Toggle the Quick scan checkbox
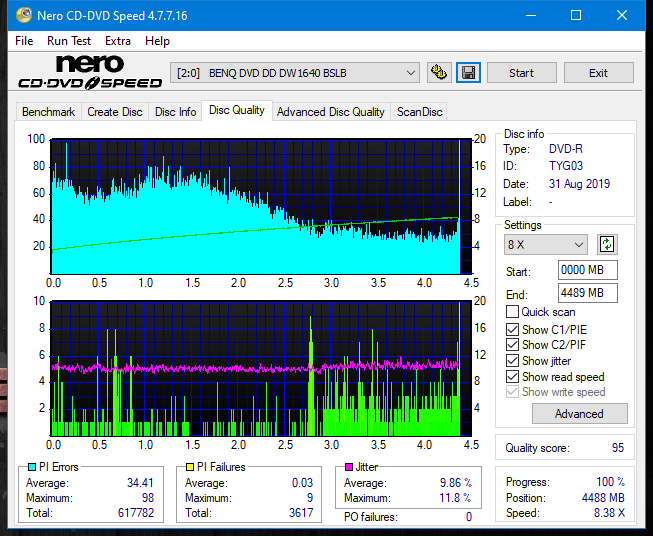Image resolution: width=653 pixels, height=536 pixels. pos(512,312)
